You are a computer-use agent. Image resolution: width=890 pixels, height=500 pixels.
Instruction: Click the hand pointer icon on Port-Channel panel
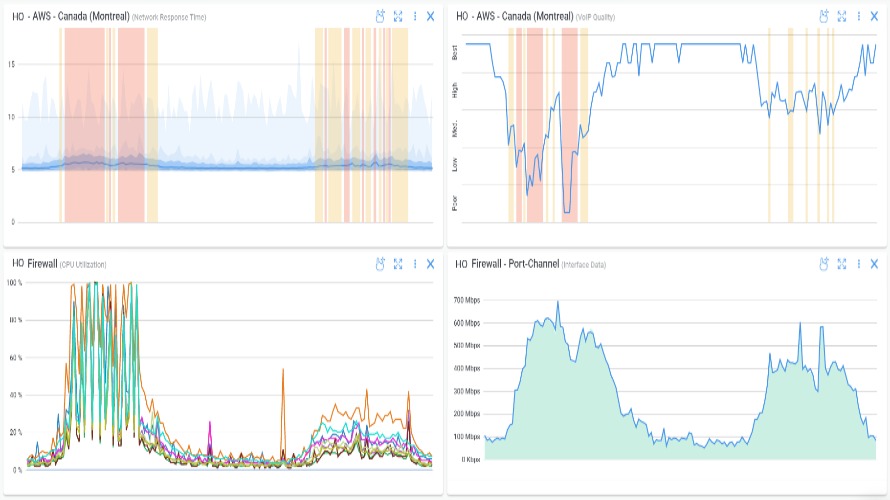click(x=824, y=264)
